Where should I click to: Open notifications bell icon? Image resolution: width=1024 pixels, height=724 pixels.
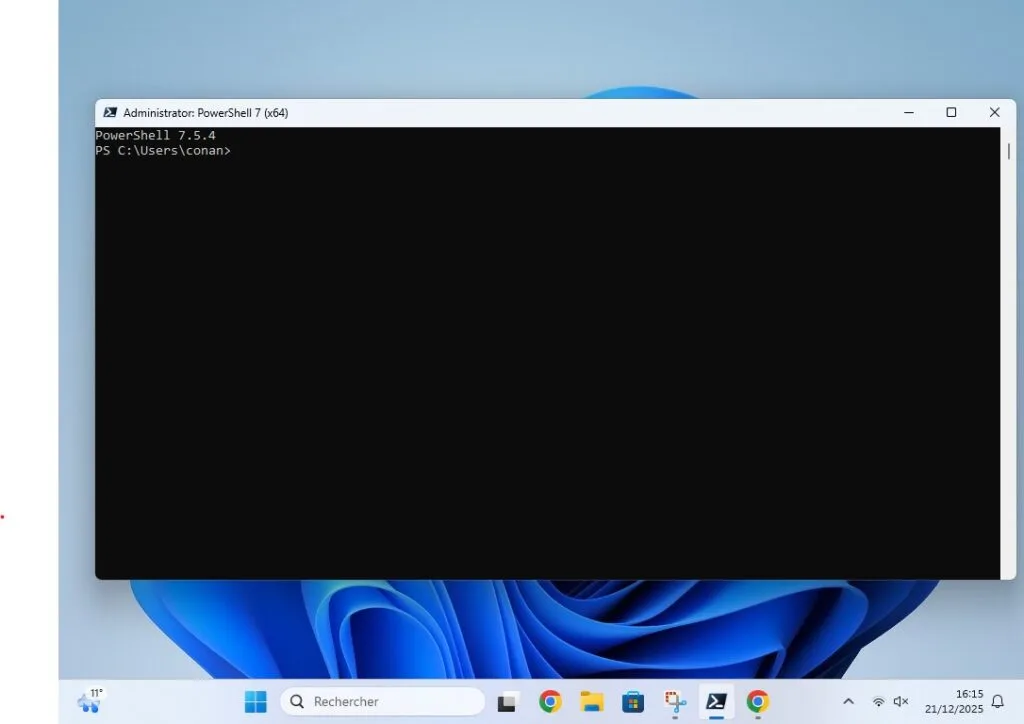[x=998, y=702]
